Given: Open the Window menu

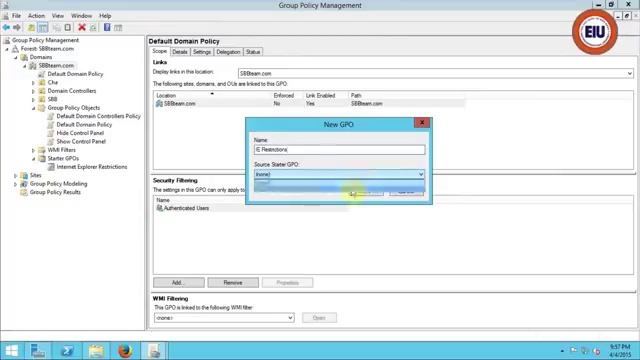Looking at the screenshot, I should point(82,16).
